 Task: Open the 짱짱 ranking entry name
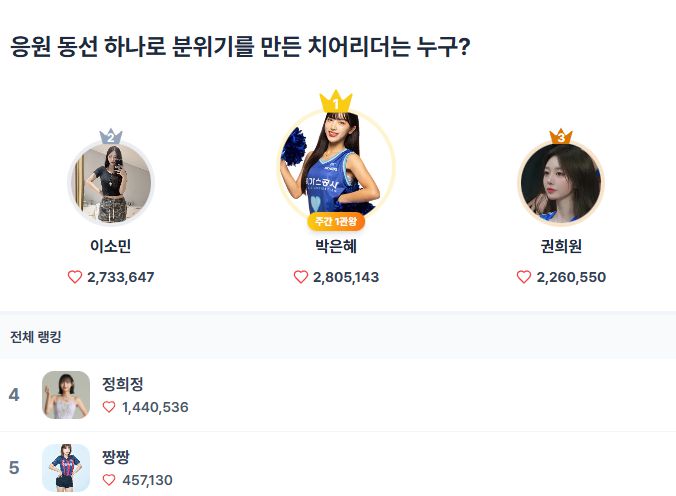pyautogui.click(x=116, y=457)
